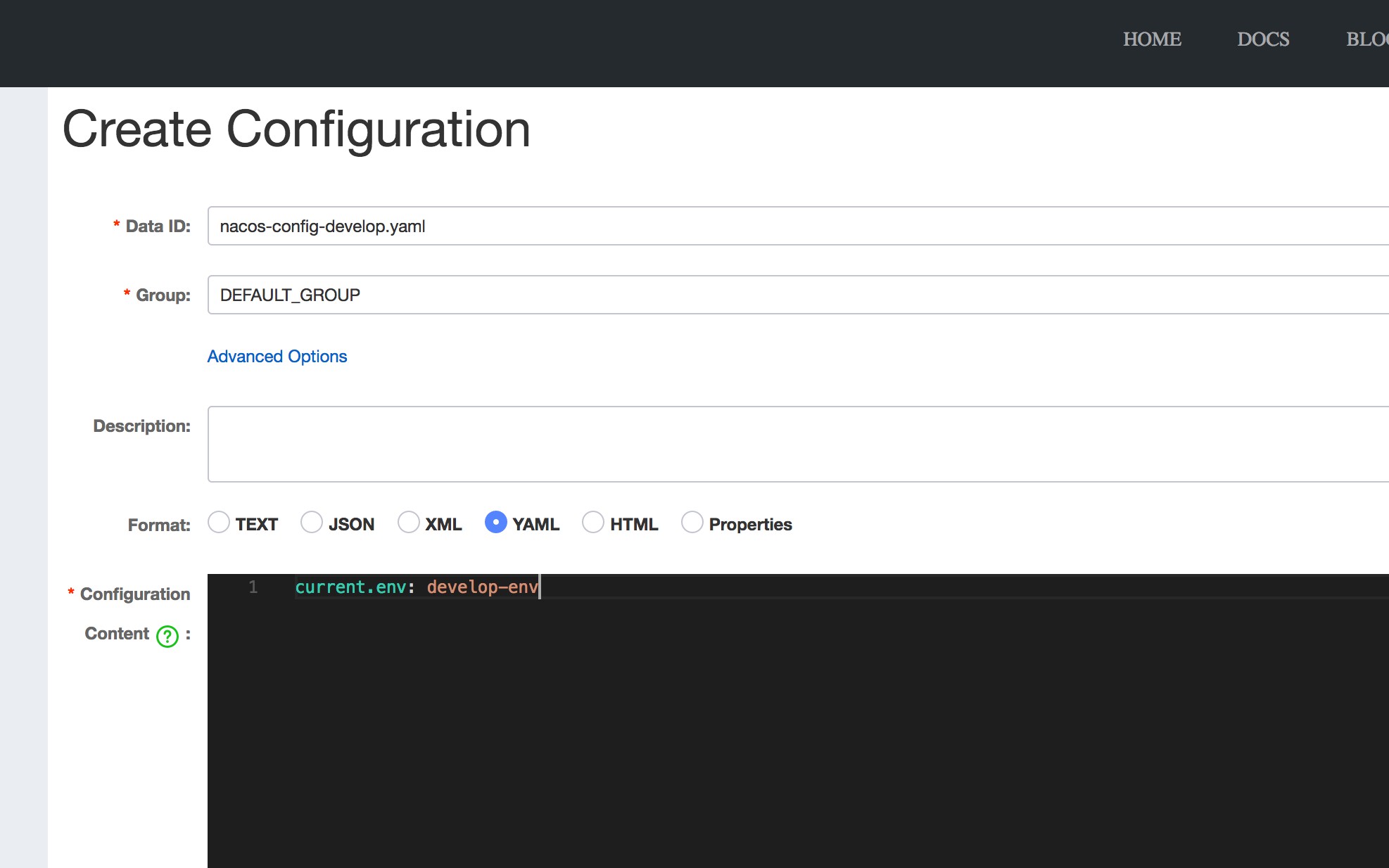Click the Configuration Content help icon

pyautogui.click(x=167, y=636)
